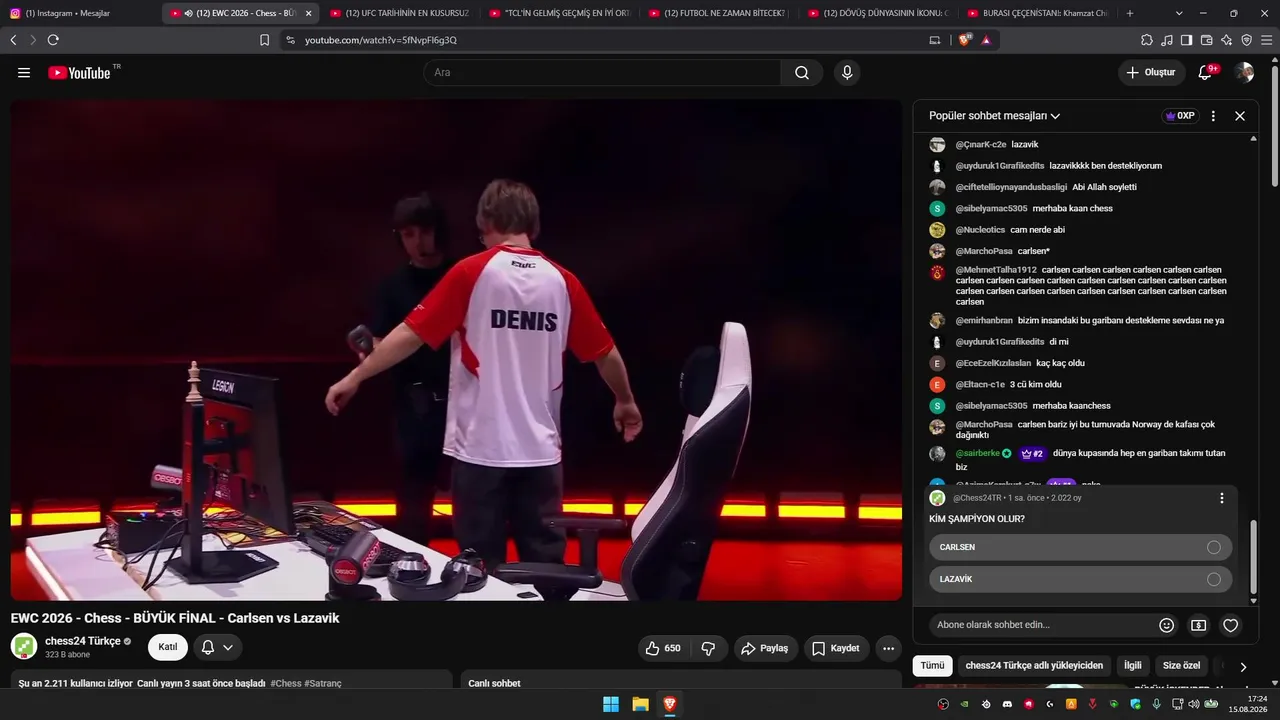This screenshot has width=1280, height=720.
Task: Send a Super Chat via the dollar icon
Action: [x=1198, y=625]
